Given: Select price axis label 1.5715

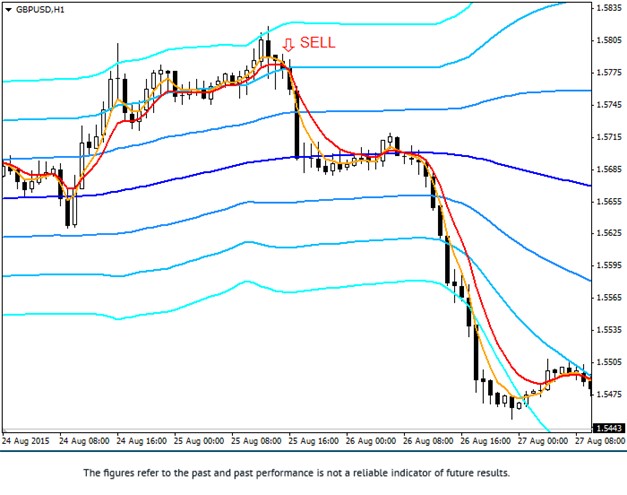Looking at the screenshot, I should coord(609,137).
